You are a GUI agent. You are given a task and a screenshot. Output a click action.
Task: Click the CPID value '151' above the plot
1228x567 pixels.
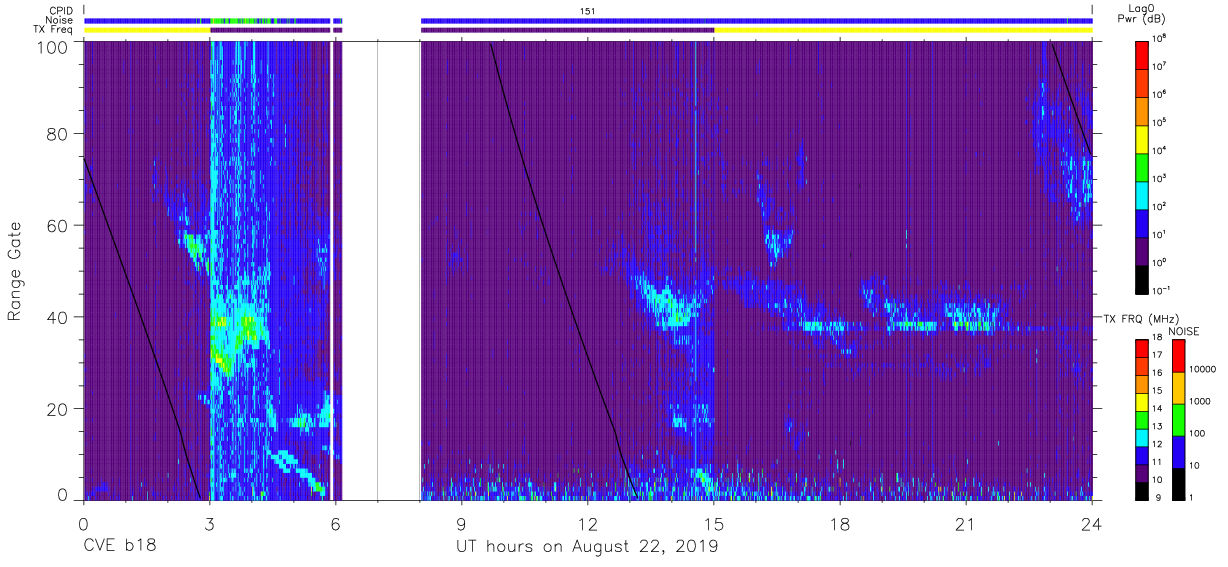click(x=588, y=10)
